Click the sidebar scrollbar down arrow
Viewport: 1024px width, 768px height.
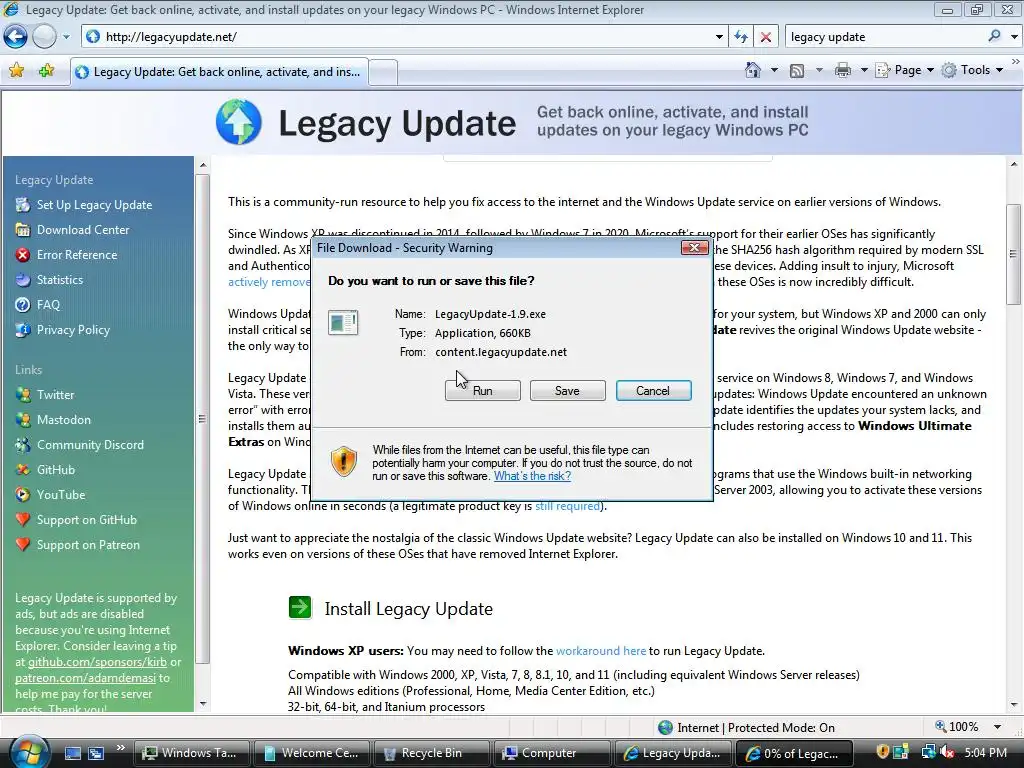pyautogui.click(x=202, y=704)
